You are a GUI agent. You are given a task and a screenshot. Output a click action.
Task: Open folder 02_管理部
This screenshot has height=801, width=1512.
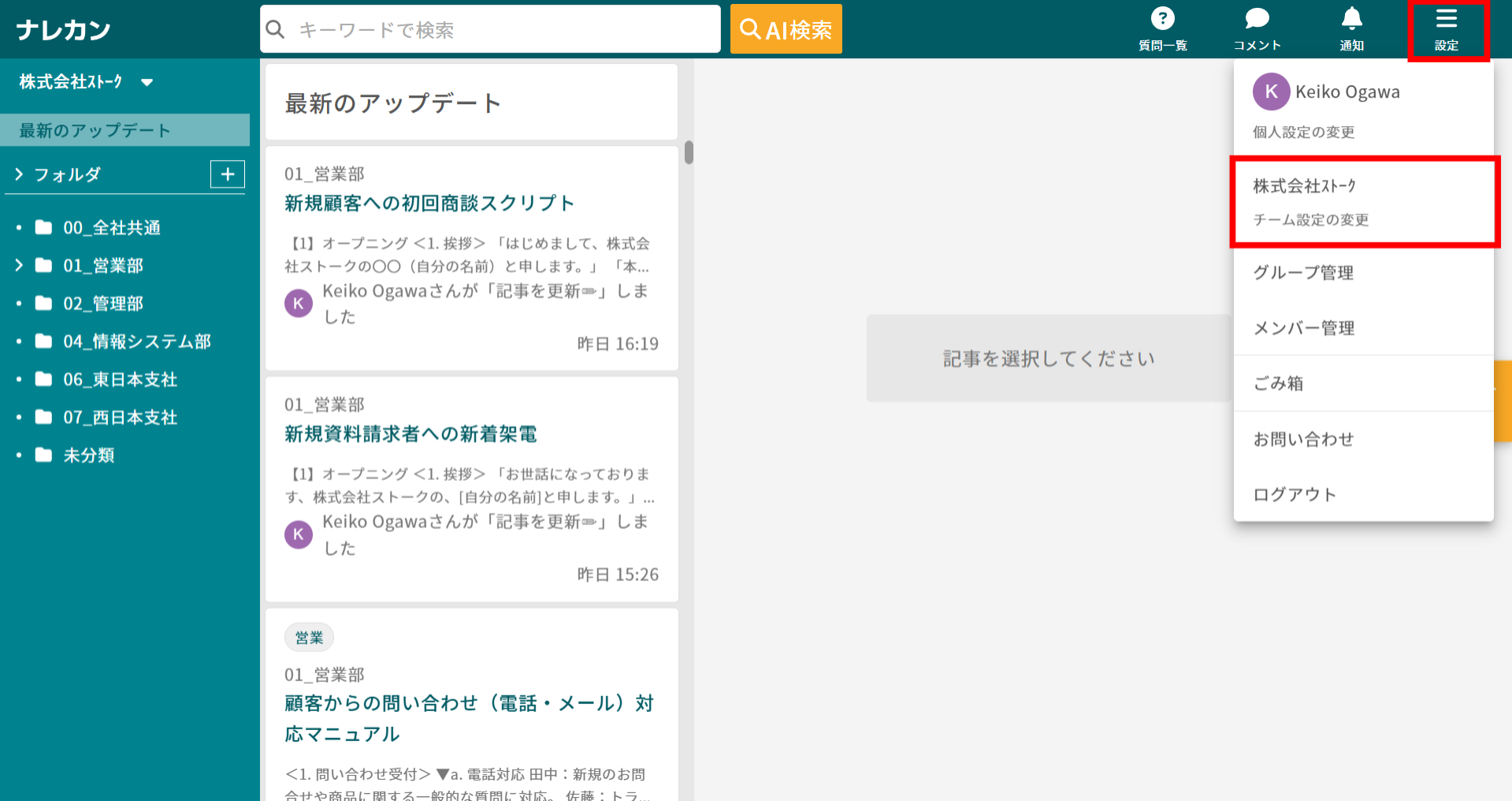click(103, 304)
